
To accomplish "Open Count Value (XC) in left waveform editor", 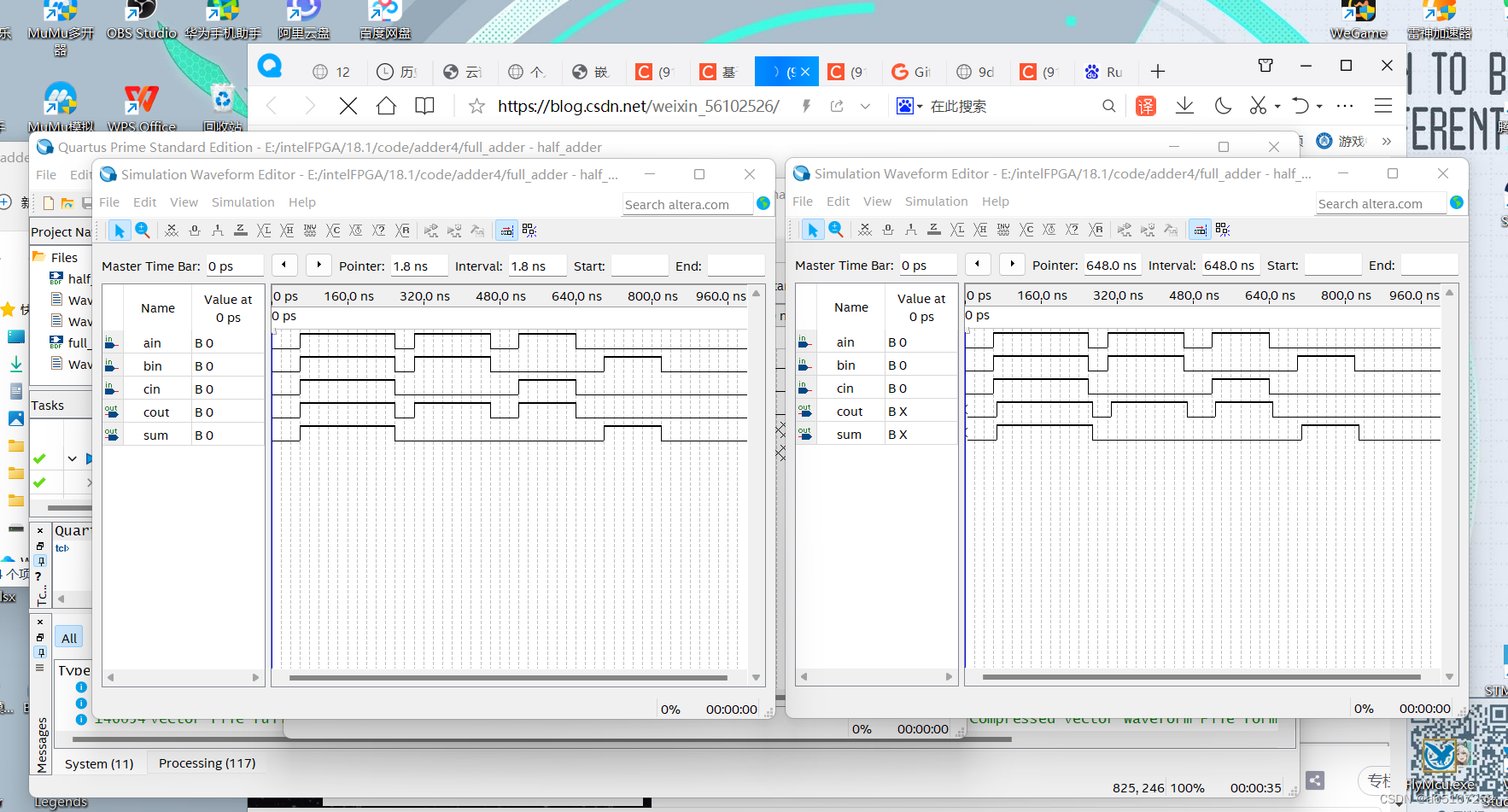I will 333,231.
